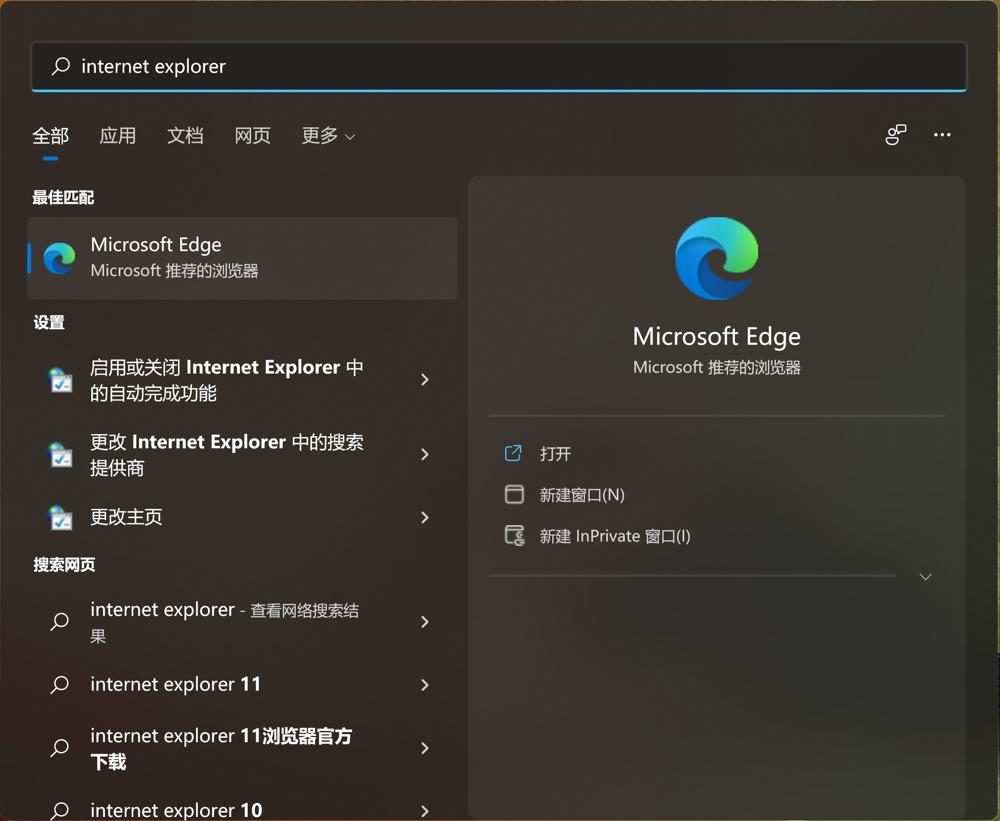Click the Microsoft Edge icon under 最佳匹配

[x=59, y=258]
